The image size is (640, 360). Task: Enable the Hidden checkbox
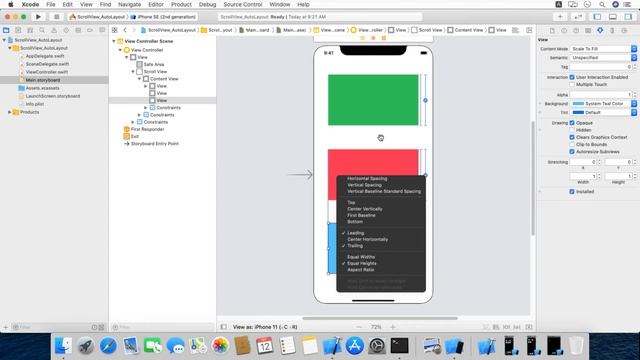tap(572, 130)
